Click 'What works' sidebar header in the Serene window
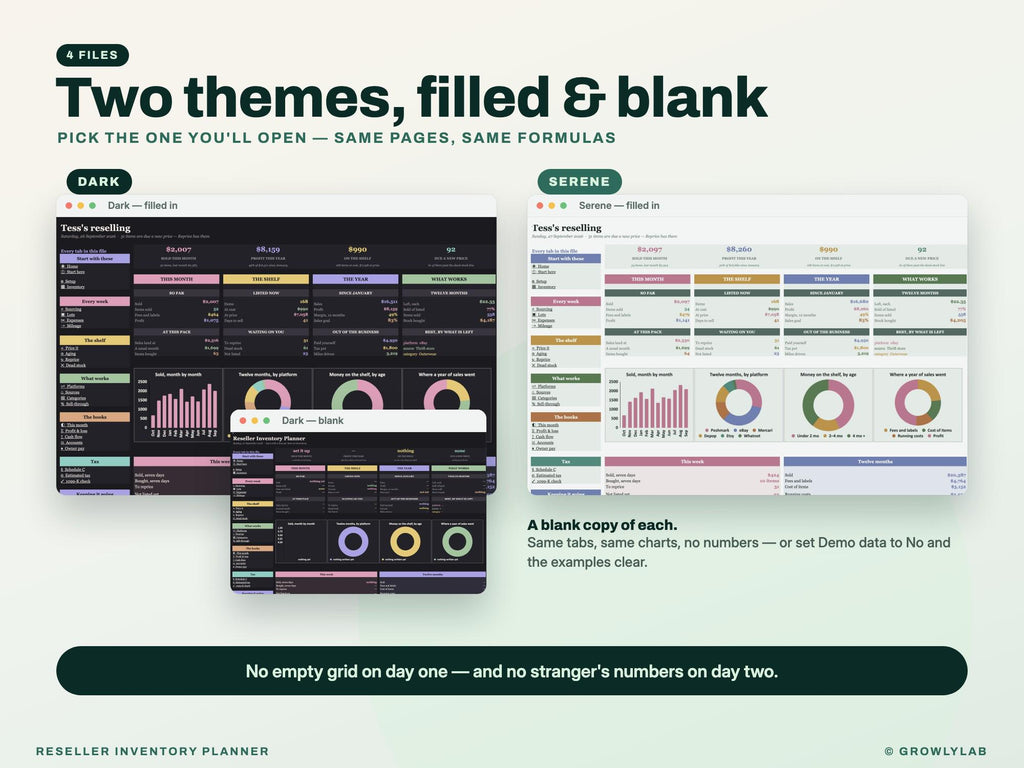Screen dimensions: 1024x768 [566, 378]
